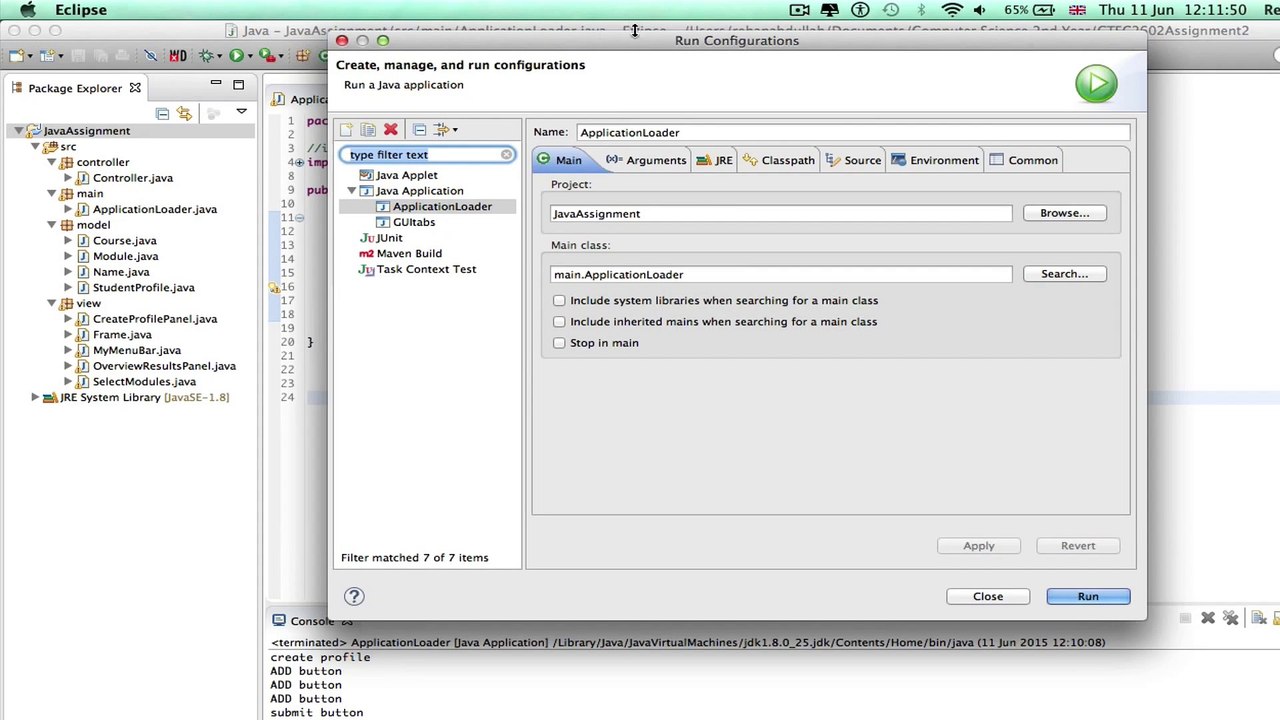Open Package Explorer view menu triangle

241,112
